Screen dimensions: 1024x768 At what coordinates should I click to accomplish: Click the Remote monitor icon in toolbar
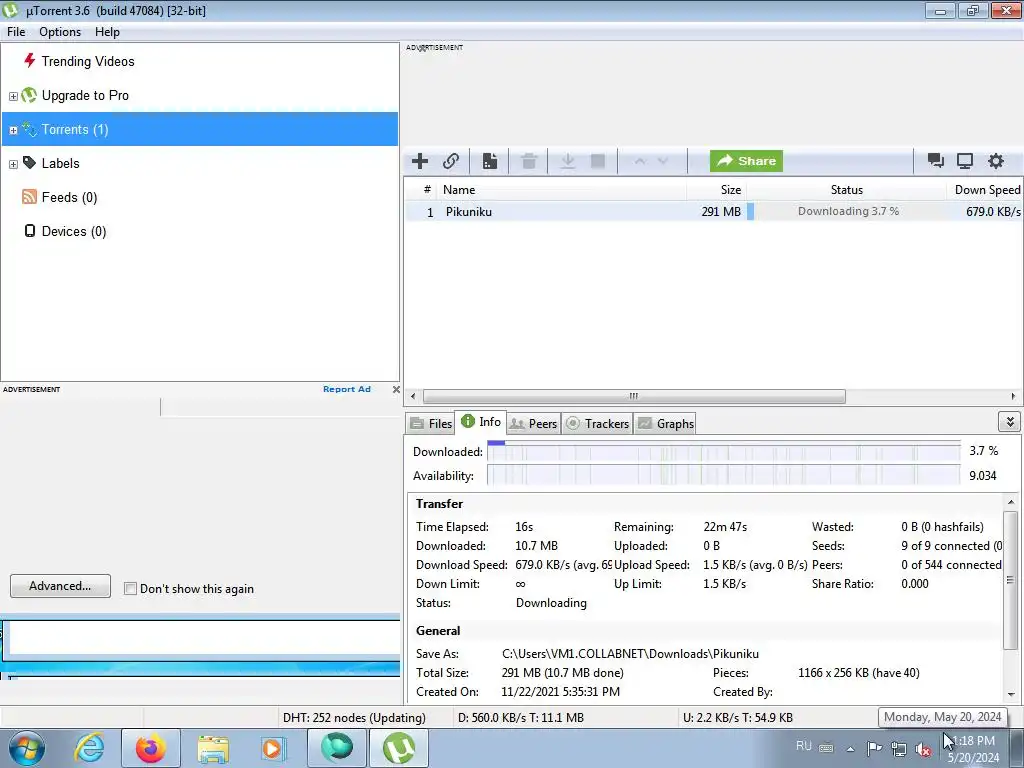[965, 161]
